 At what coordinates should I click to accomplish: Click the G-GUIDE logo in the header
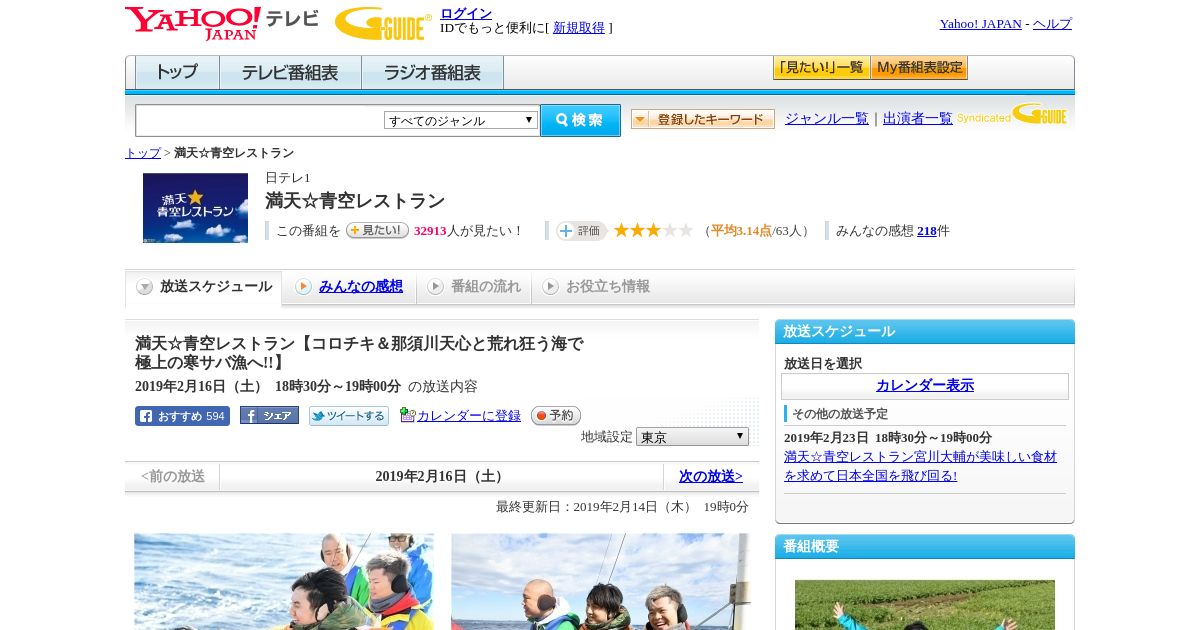[x=383, y=23]
